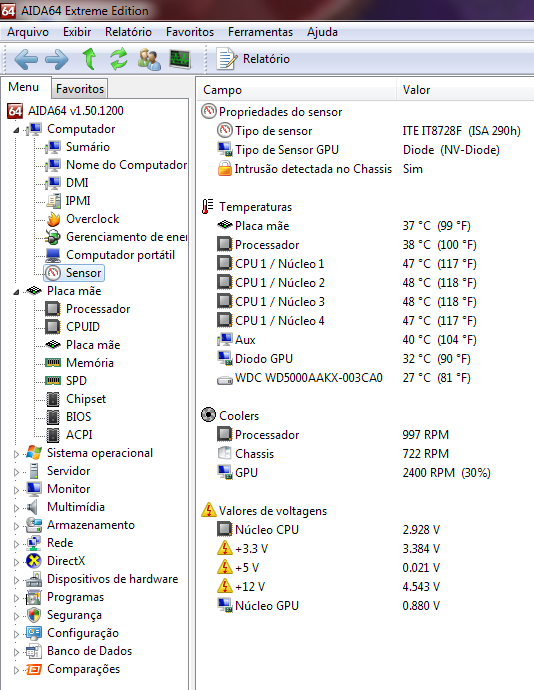
Task: Open the system stability monitor icon
Action: click(x=180, y=59)
